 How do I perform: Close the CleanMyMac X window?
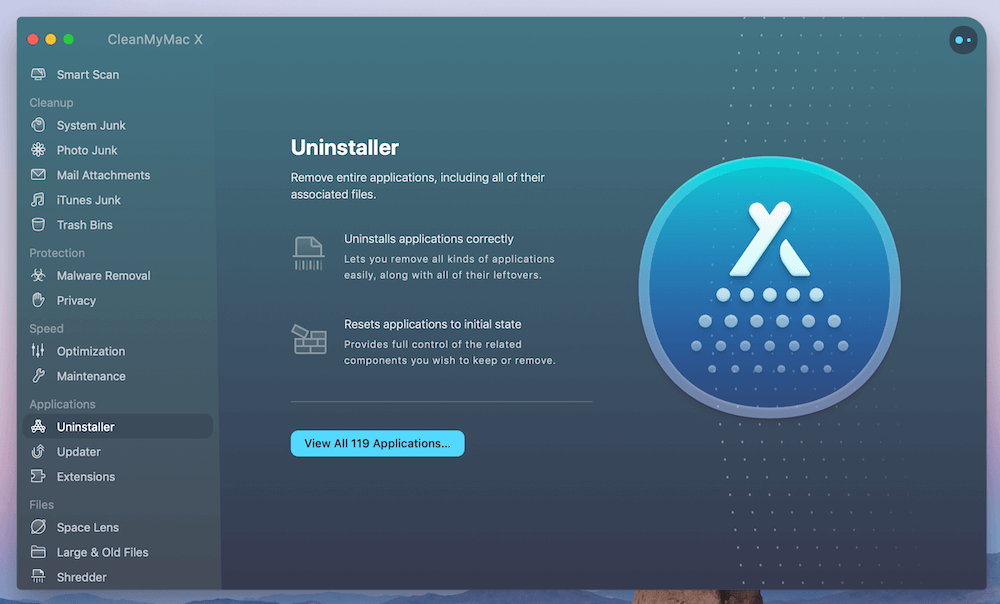click(33, 40)
